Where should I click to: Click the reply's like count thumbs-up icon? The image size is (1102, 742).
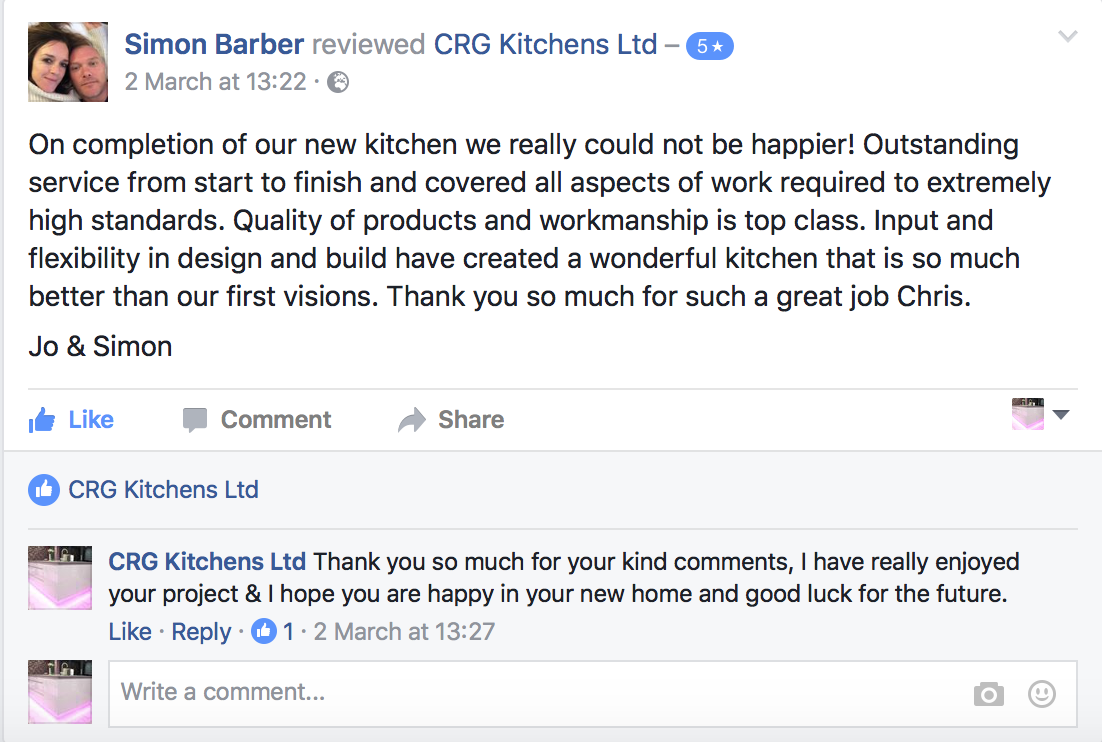click(264, 631)
